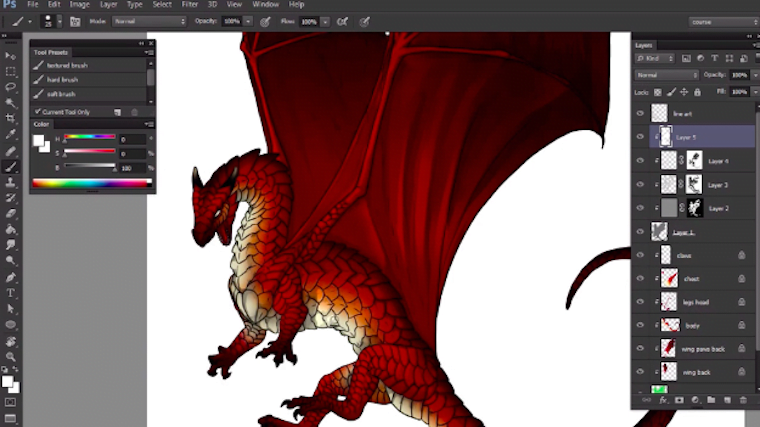Open the Filter menu

point(189,5)
